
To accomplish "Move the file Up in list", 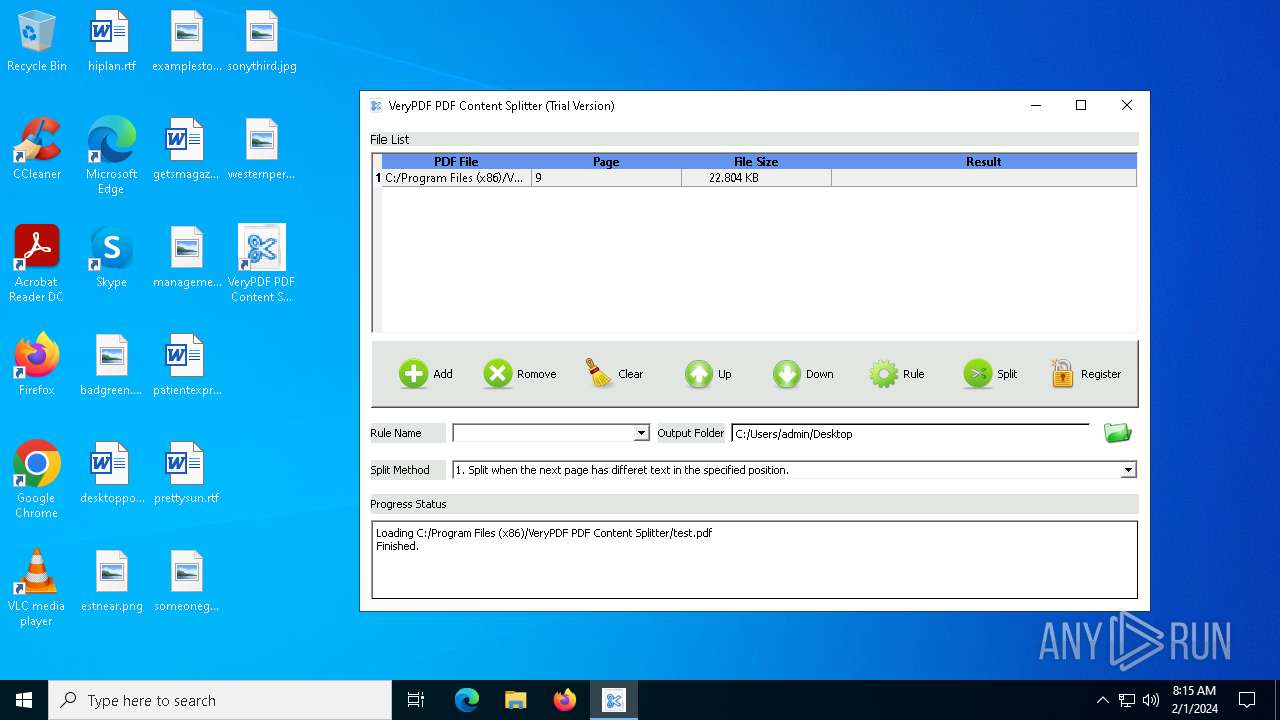I will [x=708, y=374].
